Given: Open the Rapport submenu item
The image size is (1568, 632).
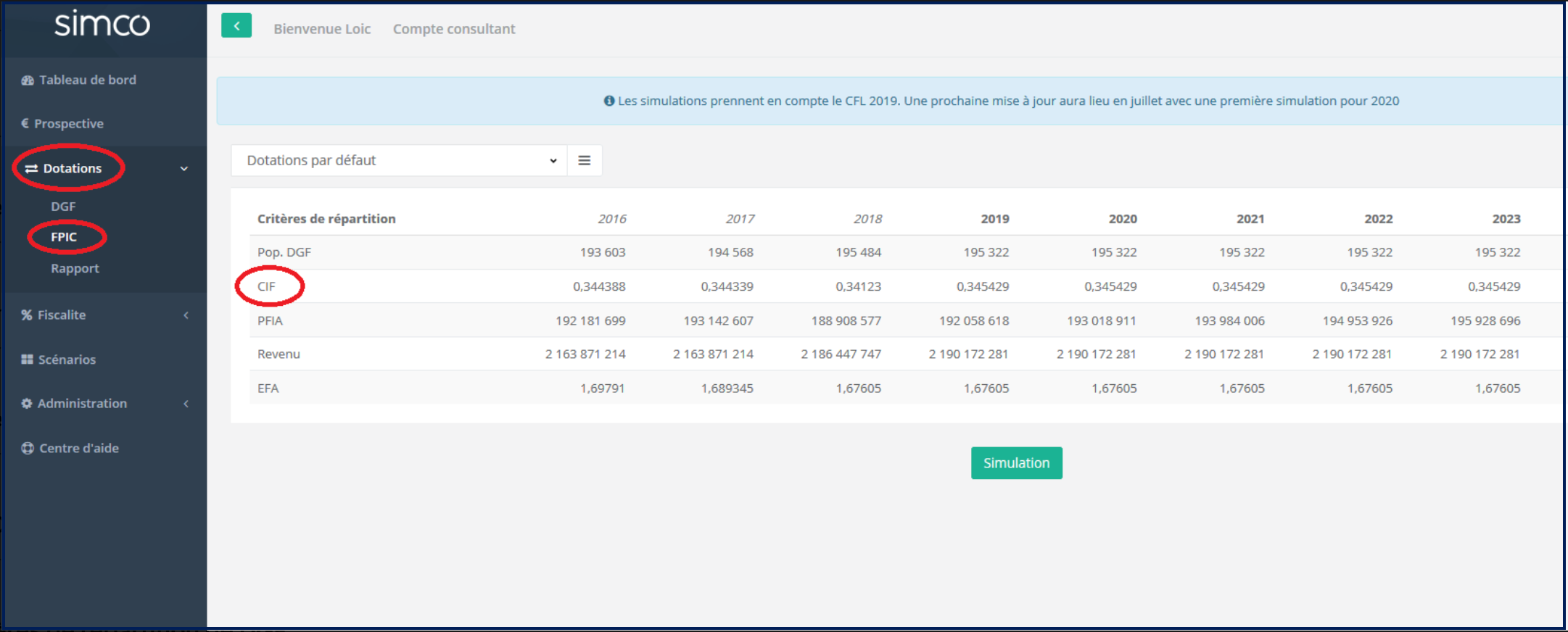Looking at the screenshot, I should 75,269.
